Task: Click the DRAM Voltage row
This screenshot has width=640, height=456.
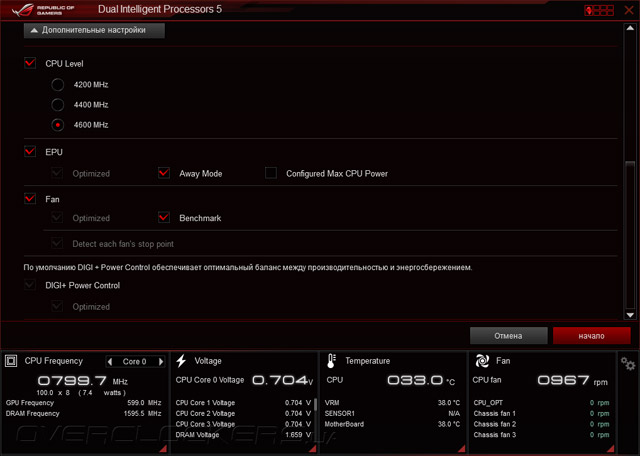Action: tap(243, 435)
